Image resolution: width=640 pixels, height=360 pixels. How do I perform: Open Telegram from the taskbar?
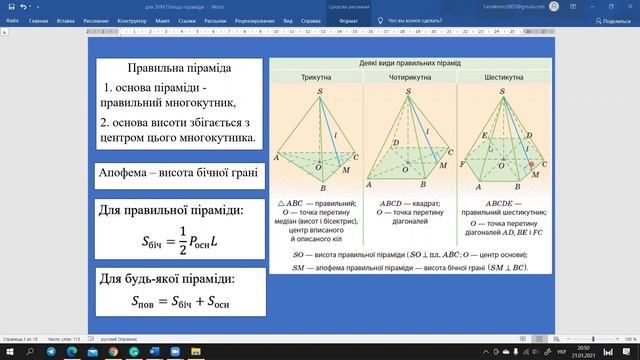tap(51, 351)
